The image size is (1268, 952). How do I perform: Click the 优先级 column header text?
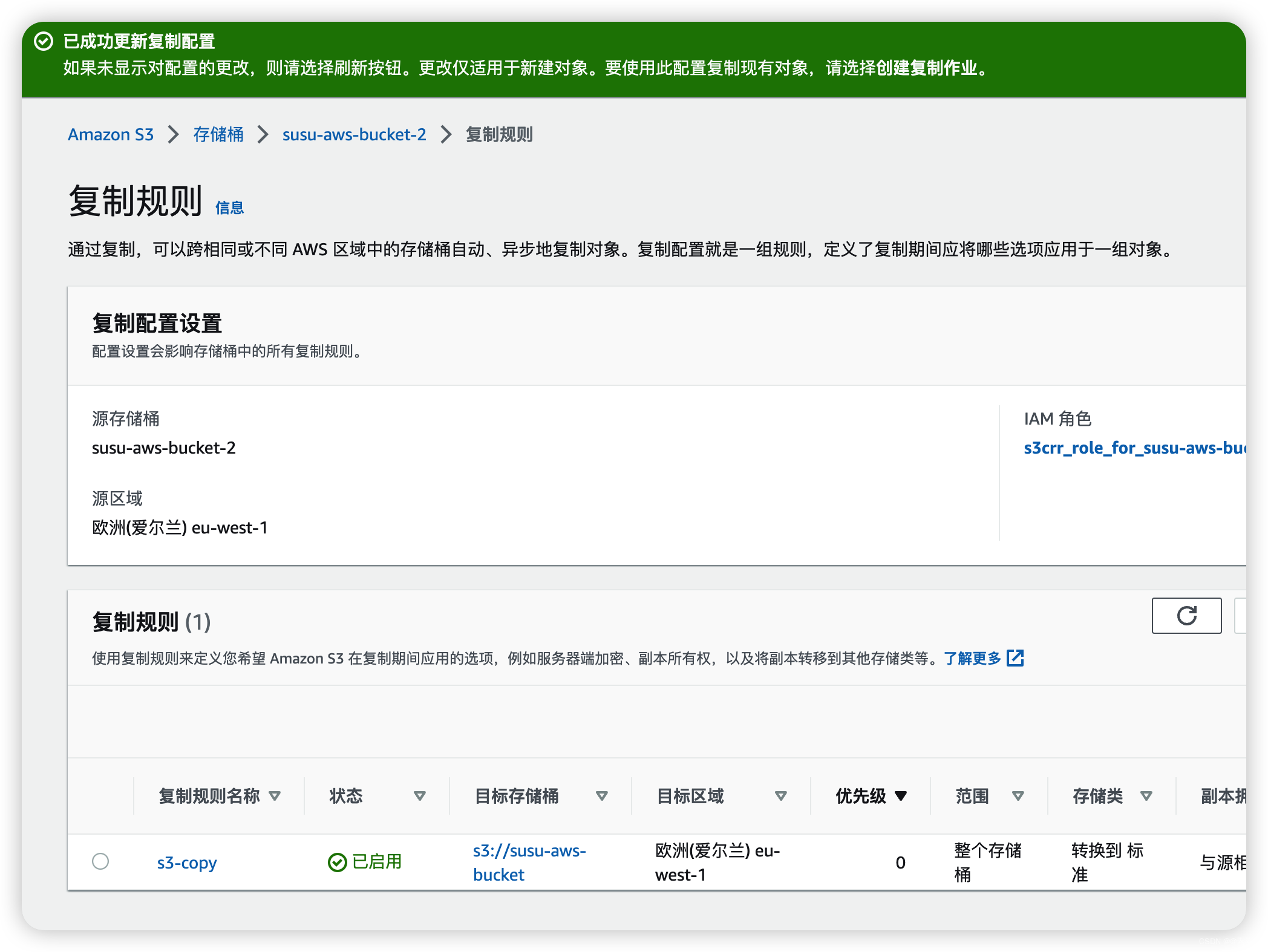coord(860,796)
